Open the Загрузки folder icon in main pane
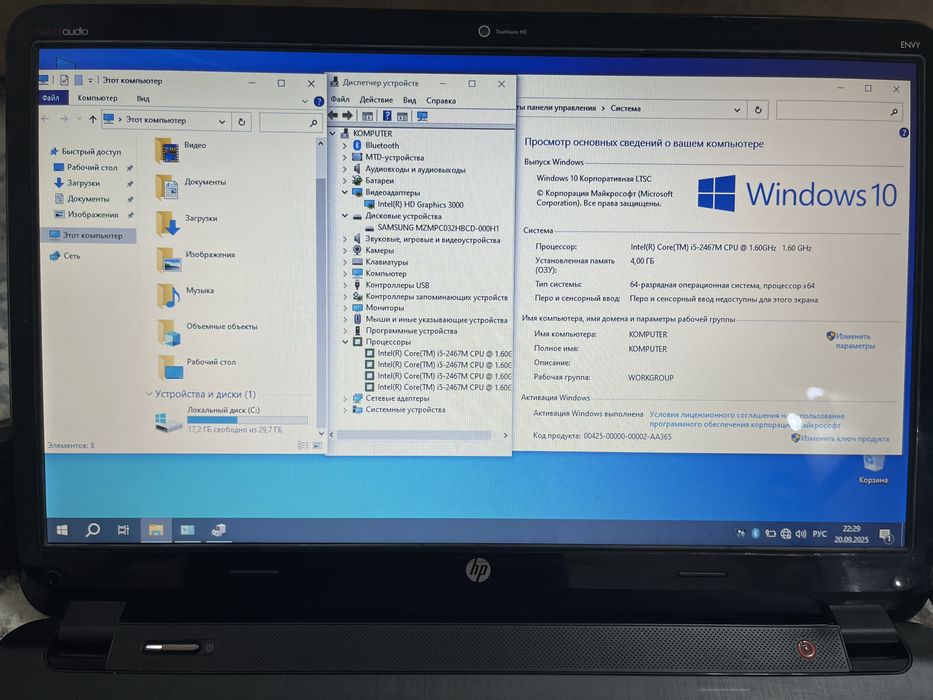The width and height of the screenshot is (933, 700). pos(168,223)
